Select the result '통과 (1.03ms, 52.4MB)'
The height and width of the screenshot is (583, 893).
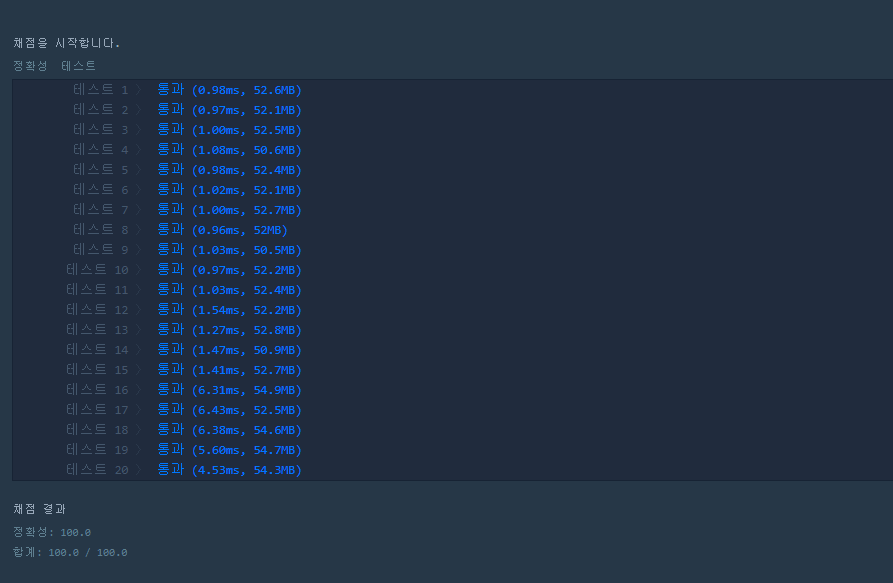pos(230,290)
